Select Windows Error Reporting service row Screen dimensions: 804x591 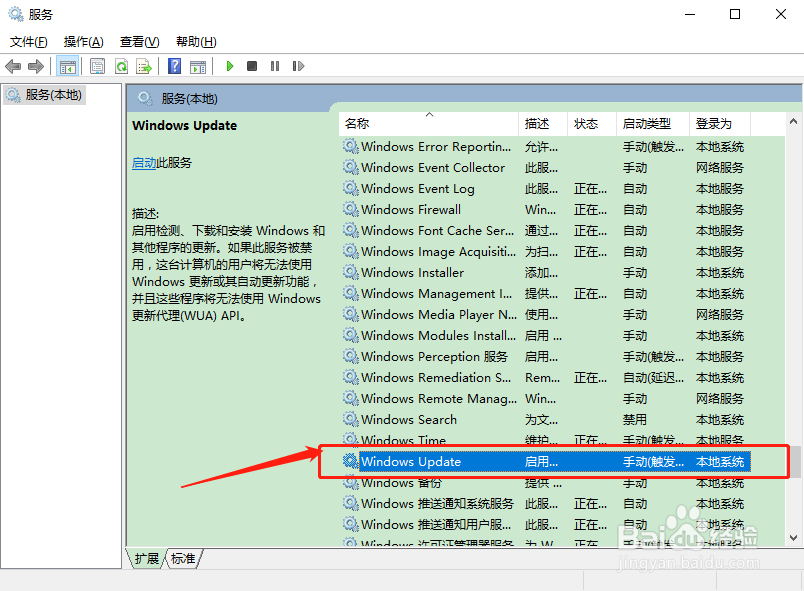click(546, 147)
